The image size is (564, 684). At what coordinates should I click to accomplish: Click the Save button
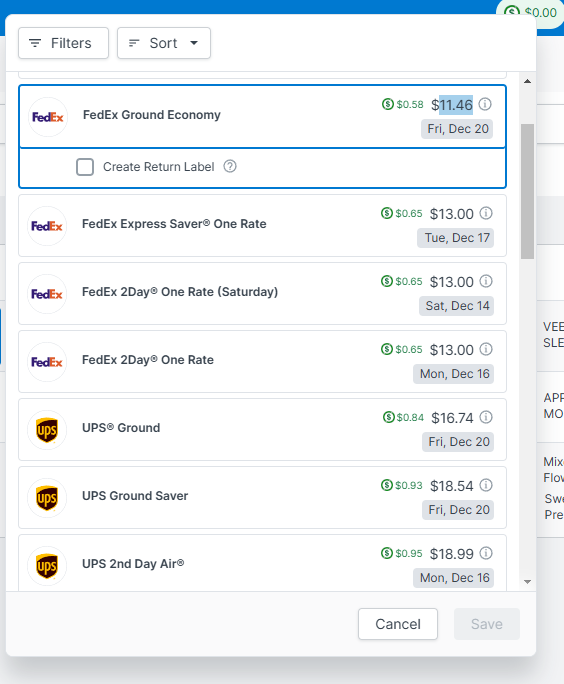pos(487,624)
